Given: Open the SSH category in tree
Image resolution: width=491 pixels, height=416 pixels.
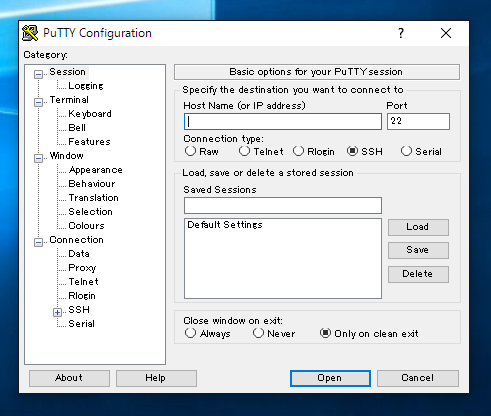Looking at the screenshot, I should click(x=79, y=310).
